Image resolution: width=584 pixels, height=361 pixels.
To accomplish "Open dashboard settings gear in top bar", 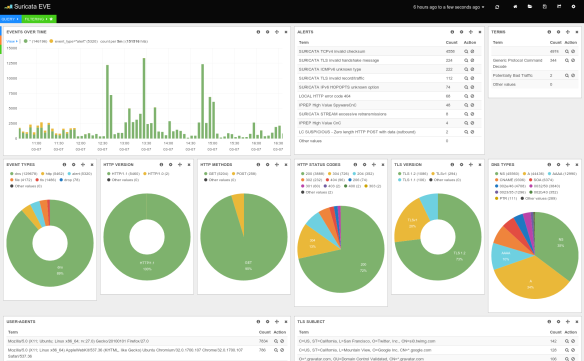I will pos(573,7).
